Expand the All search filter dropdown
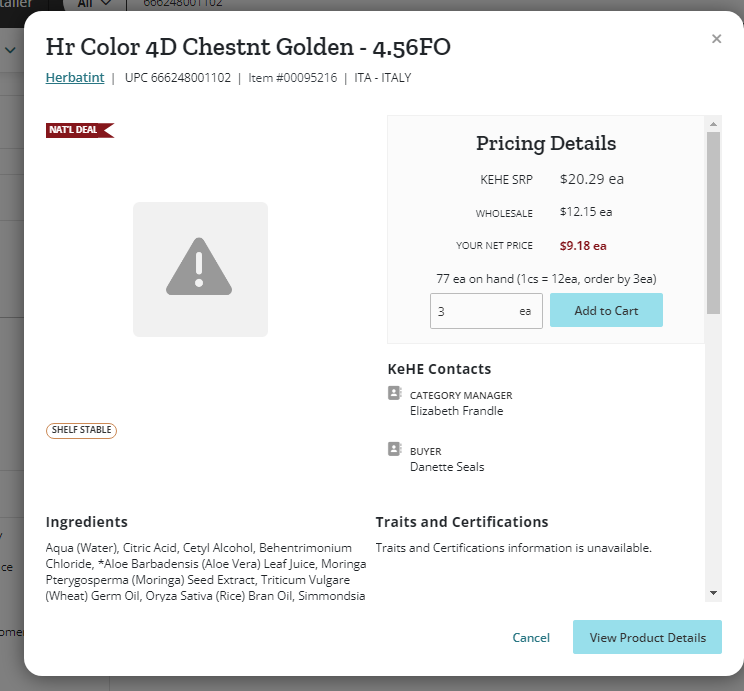Image resolution: width=744 pixels, height=691 pixels. click(x=95, y=4)
